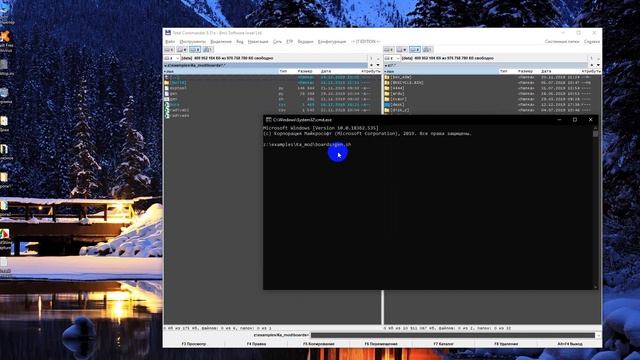Click the F8 Удаление button
Image resolution: width=640 pixels, height=360 pixels.
[506, 344]
